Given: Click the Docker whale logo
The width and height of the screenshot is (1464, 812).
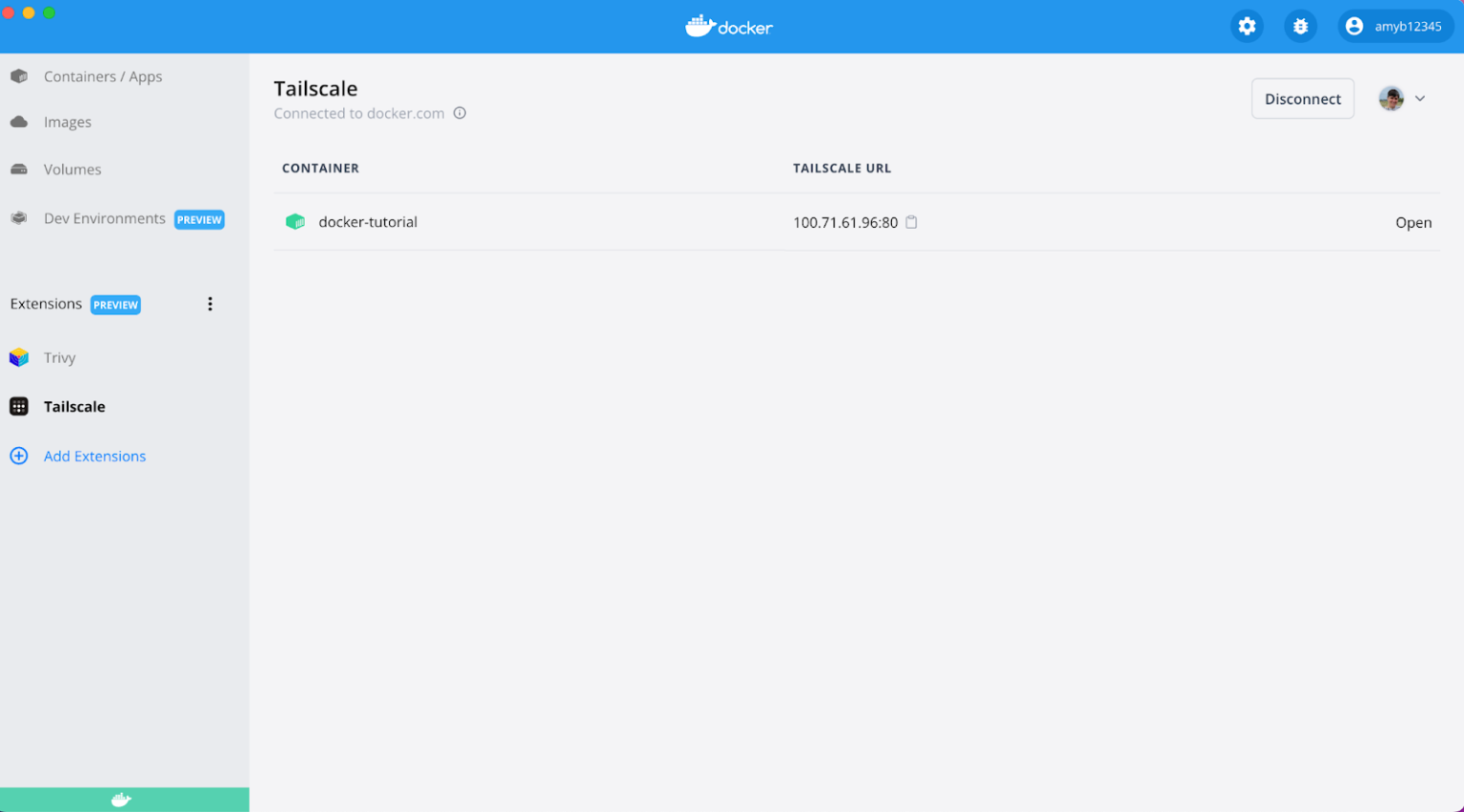Looking at the screenshot, I should click(728, 26).
